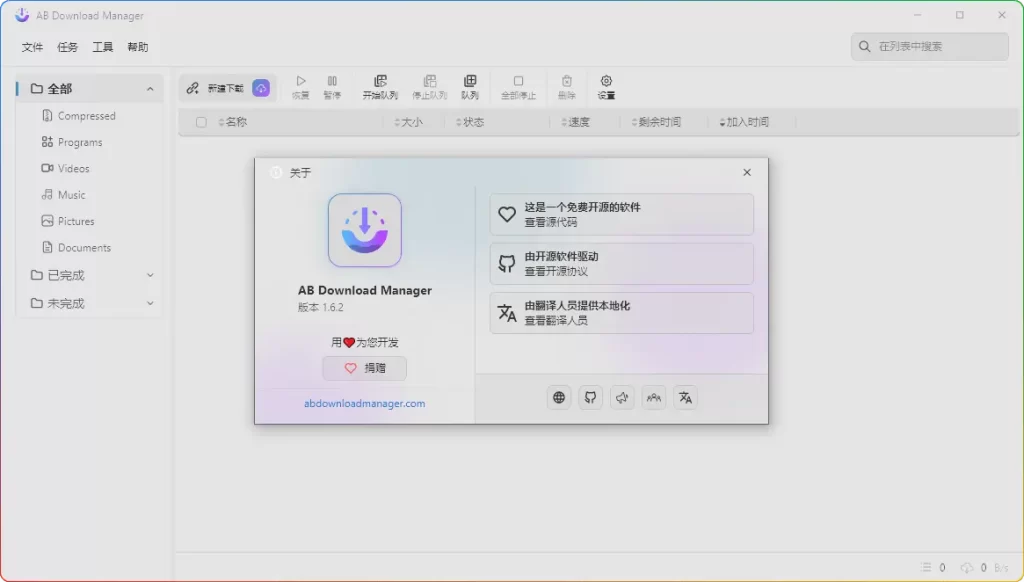Viewport: 1024px width, 582px height.
Task: Maximize the AB Download Manager window
Action: pyautogui.click(x=959, y=15)
